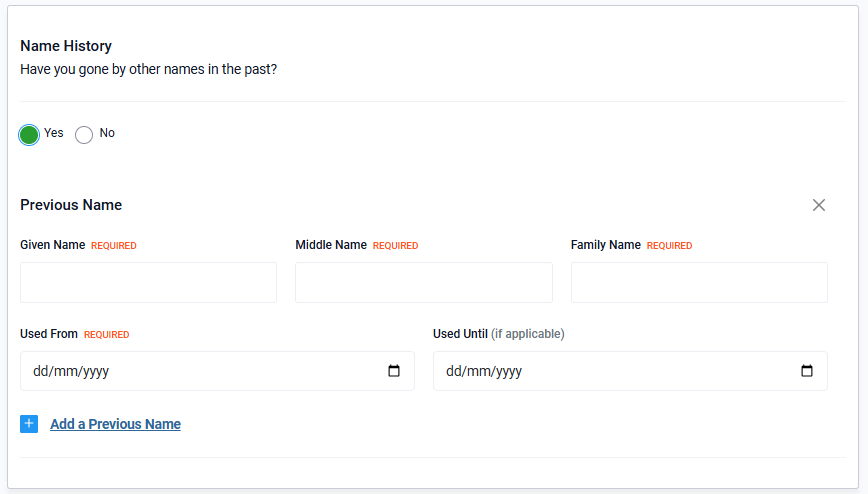Focus the Given Name text box

(148, 282)
